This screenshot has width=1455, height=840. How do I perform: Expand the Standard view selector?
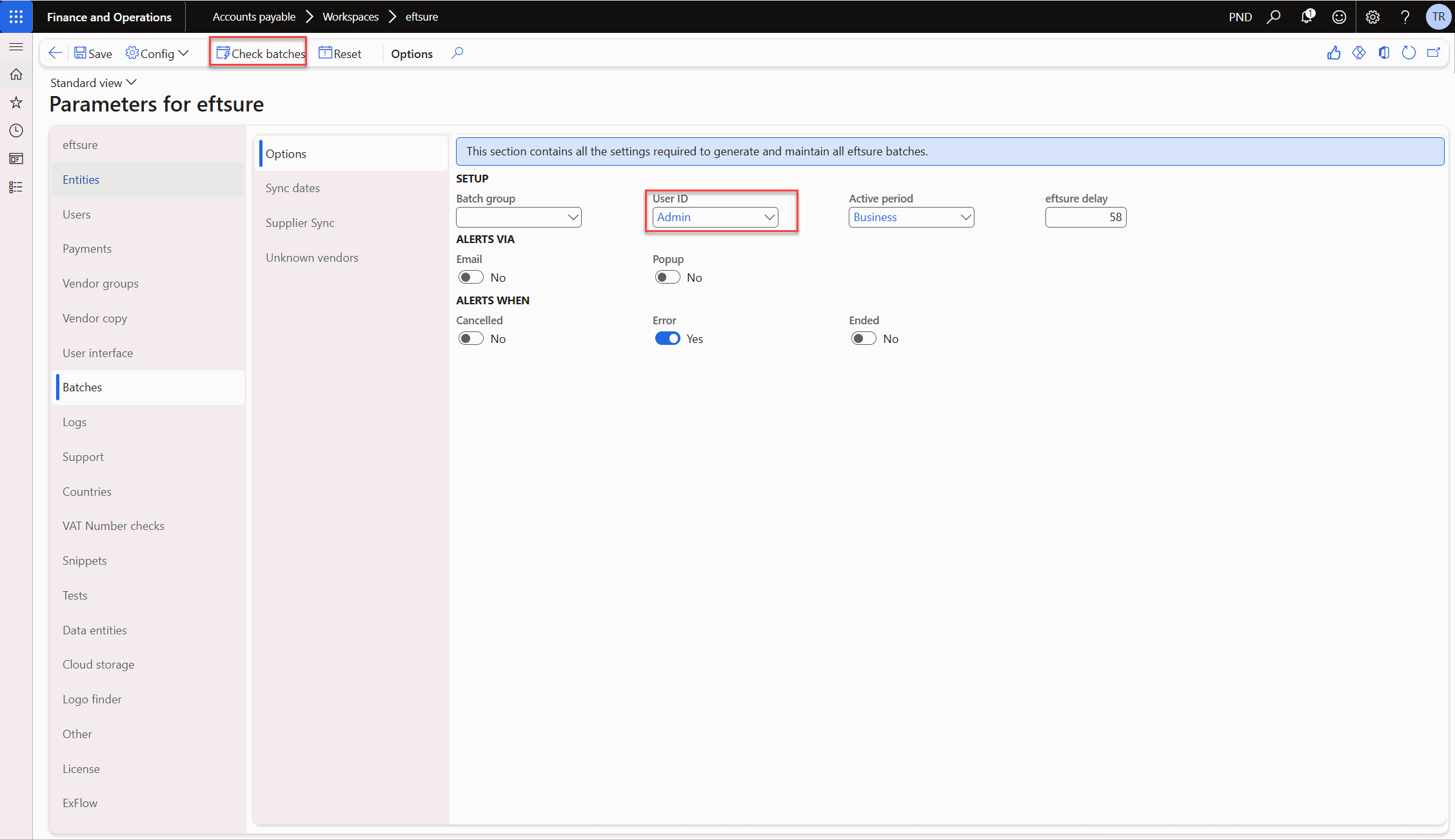tap(94, 83)
